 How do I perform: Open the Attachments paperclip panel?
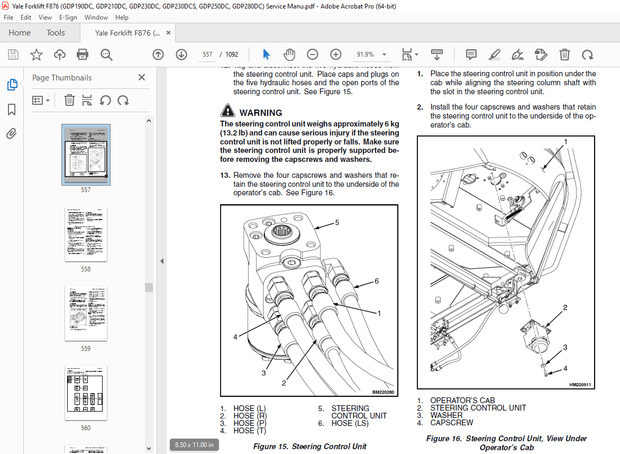[x=12, y=134]
